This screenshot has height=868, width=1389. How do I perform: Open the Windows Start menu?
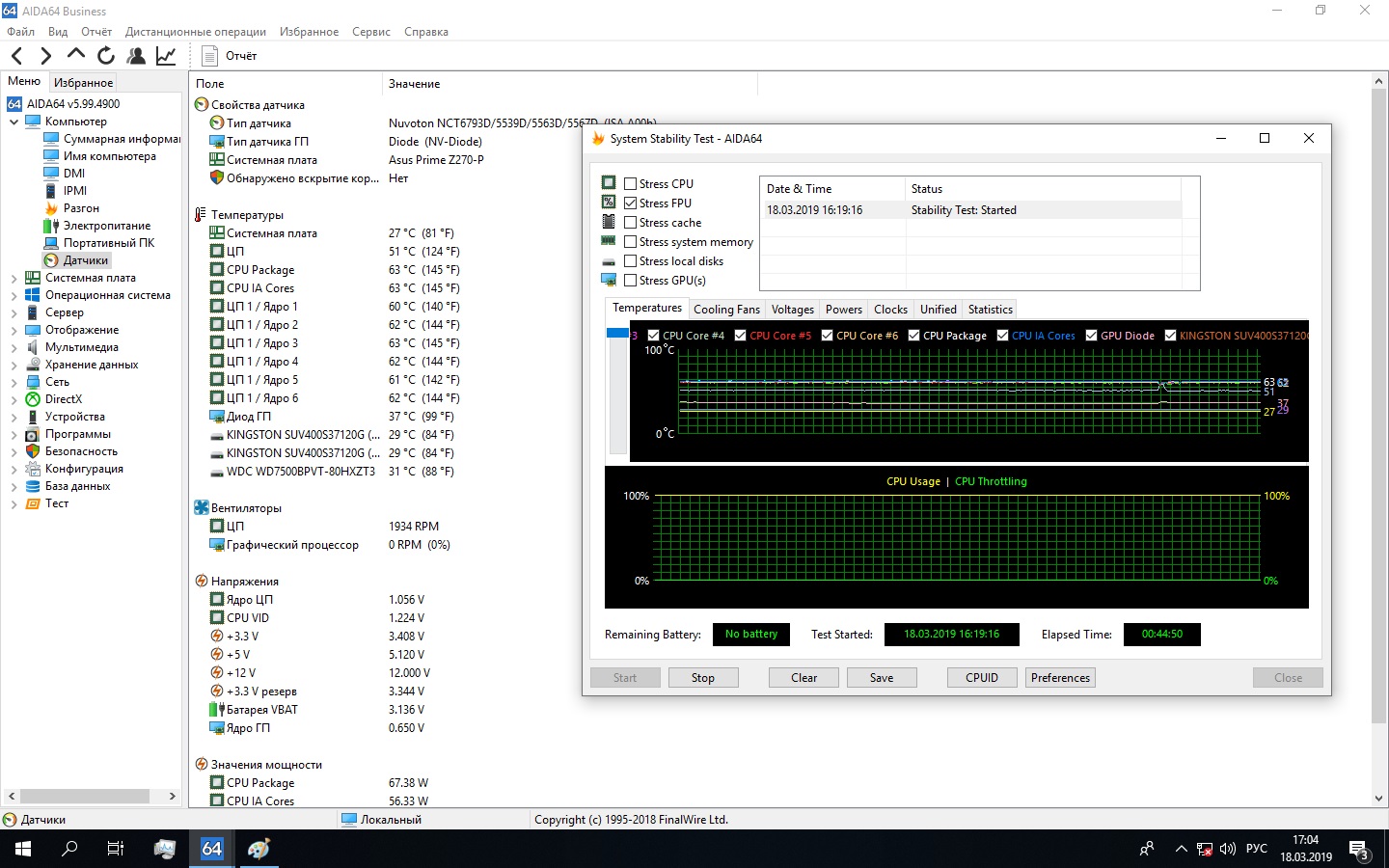pyautogui.click(x=23, y=849)
